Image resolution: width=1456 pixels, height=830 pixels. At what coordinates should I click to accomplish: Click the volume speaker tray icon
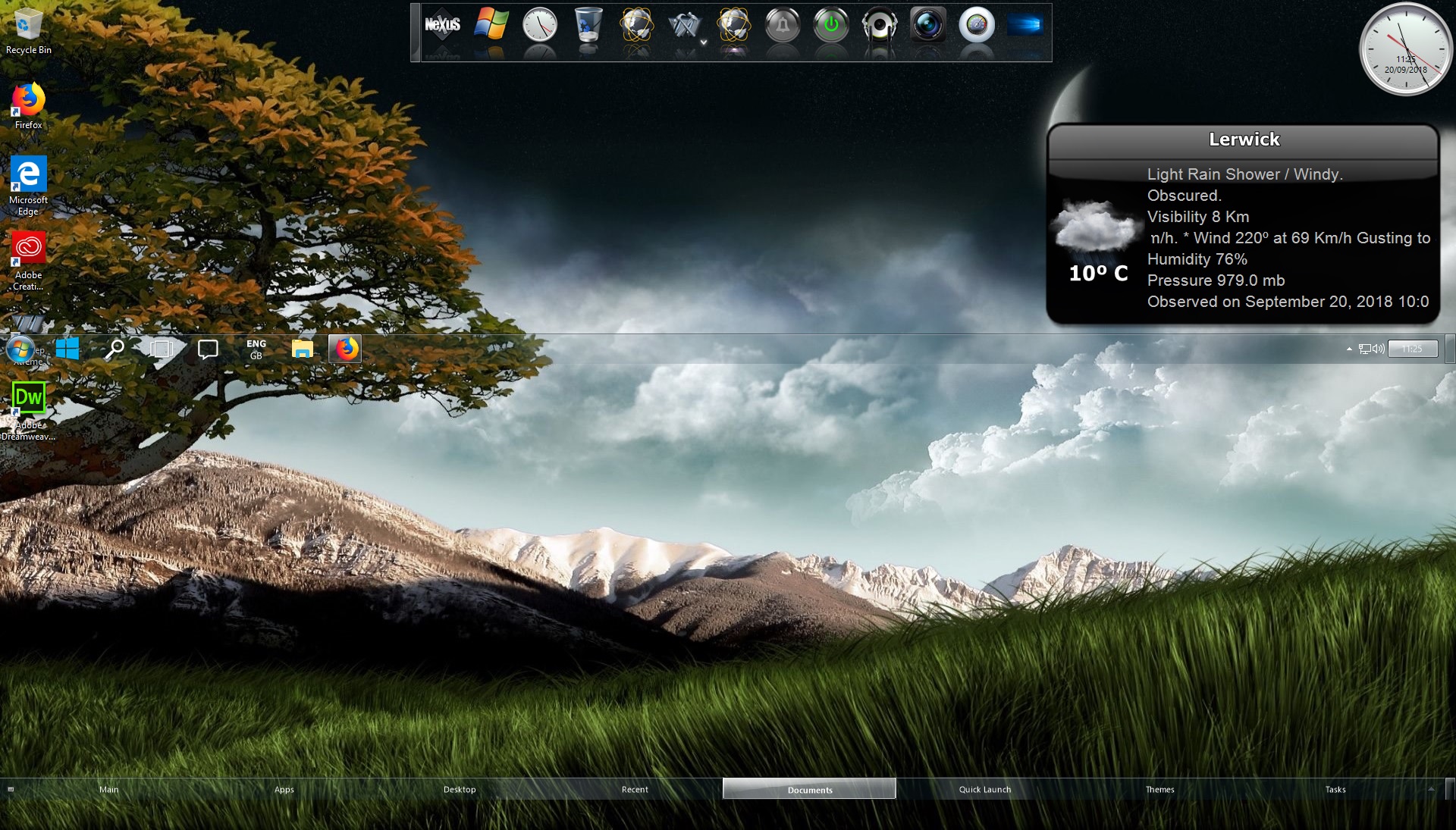(1378, 349)
